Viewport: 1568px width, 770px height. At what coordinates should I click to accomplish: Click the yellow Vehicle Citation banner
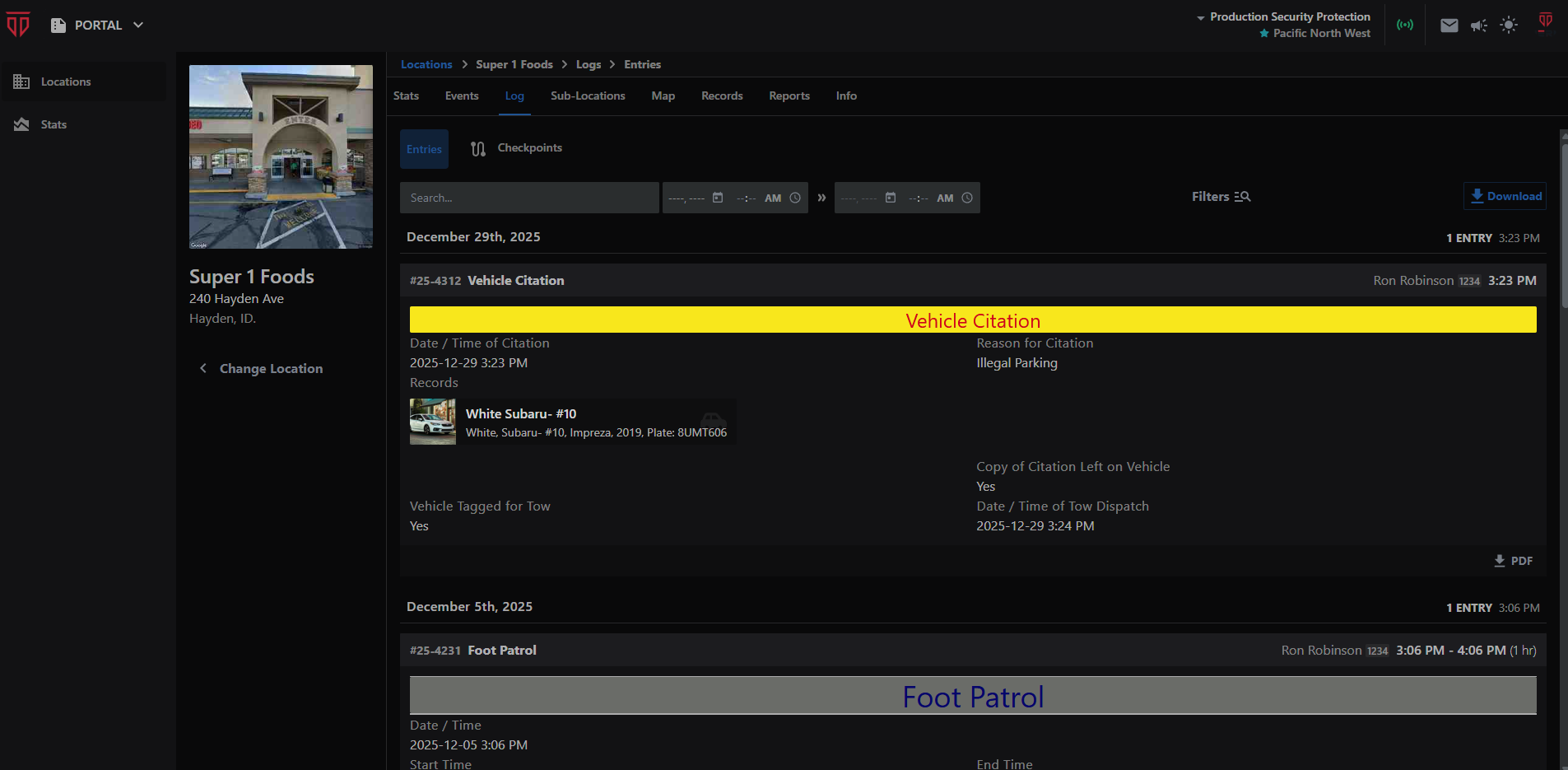tap(973, 320)
